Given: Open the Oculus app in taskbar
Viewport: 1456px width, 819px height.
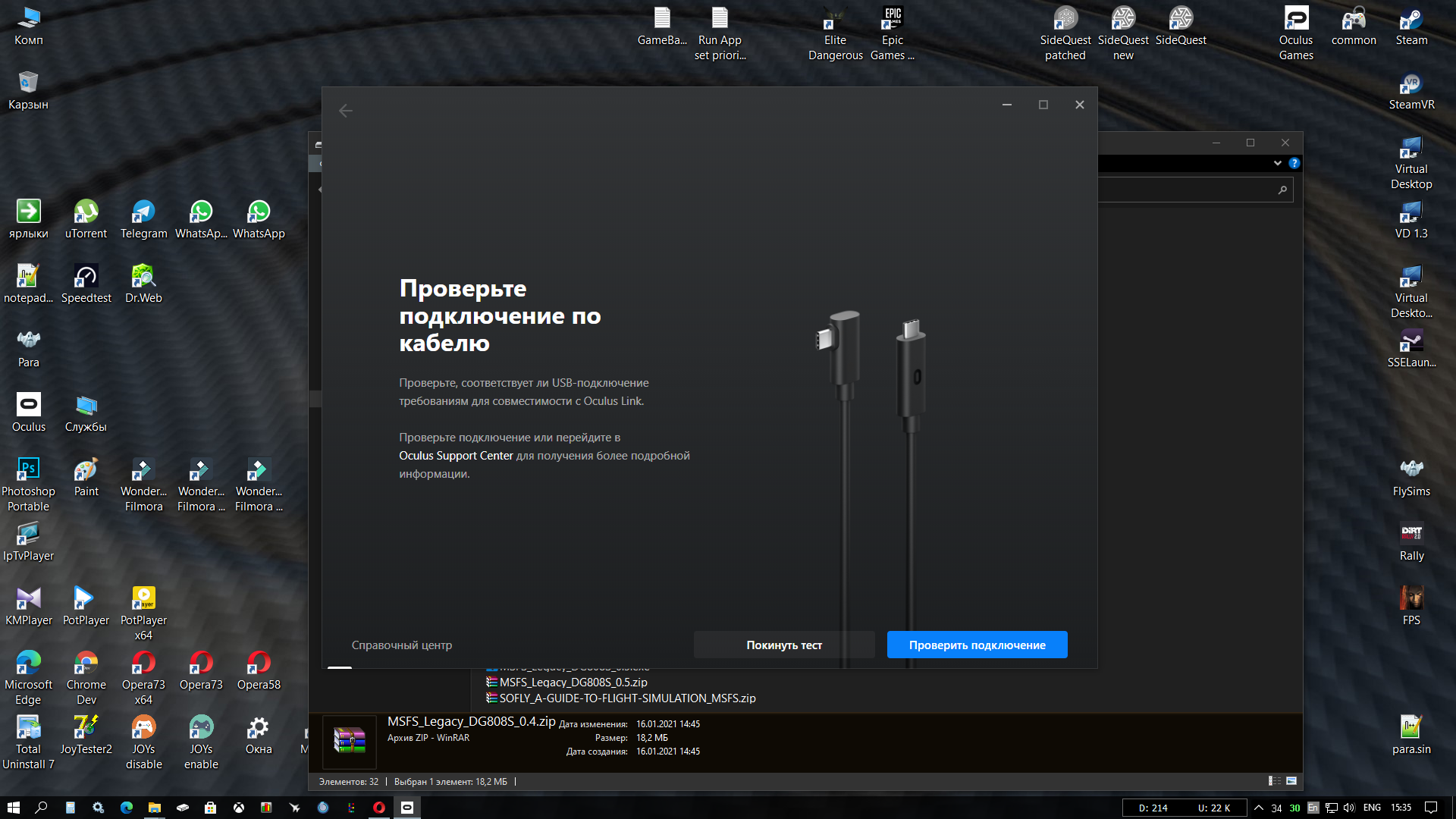Looking at the screenshot, I should (x=407, y=808).
